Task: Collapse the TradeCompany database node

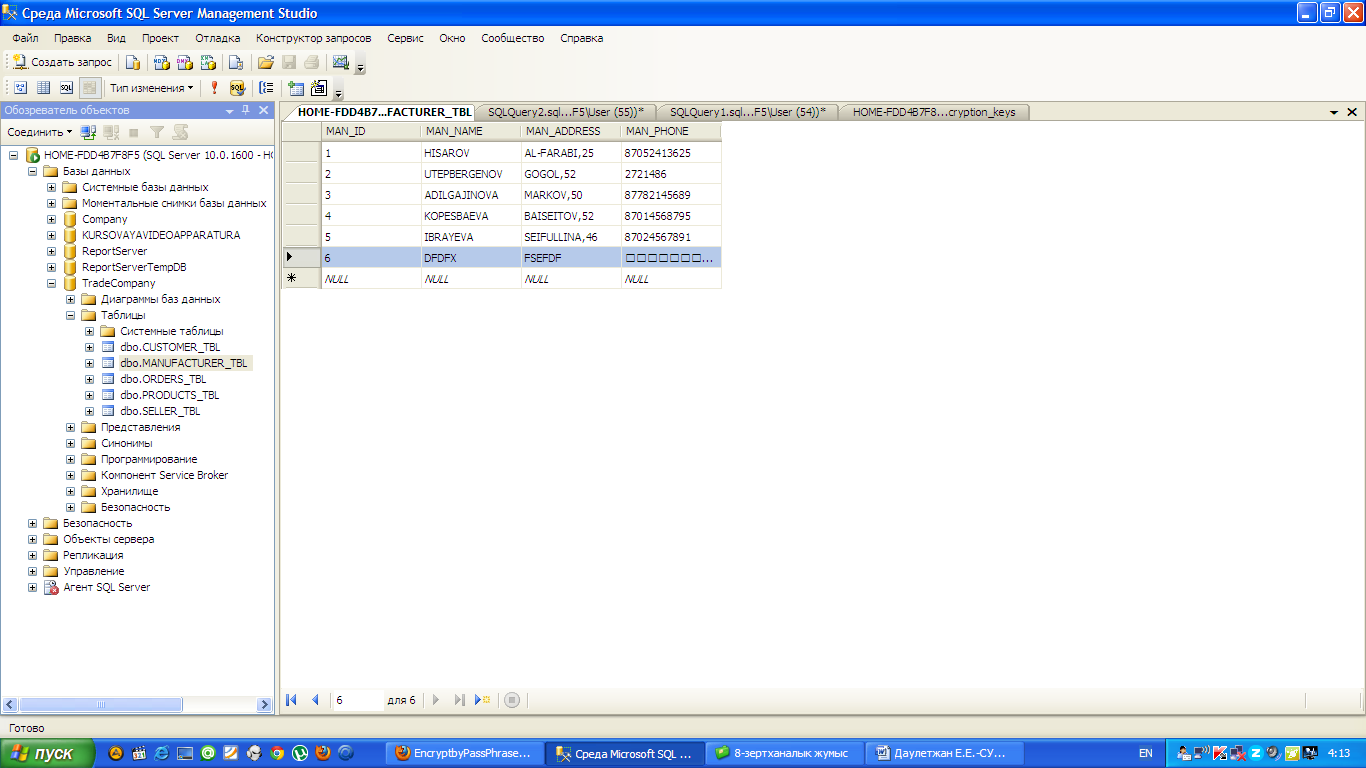Action: point(52,283)
